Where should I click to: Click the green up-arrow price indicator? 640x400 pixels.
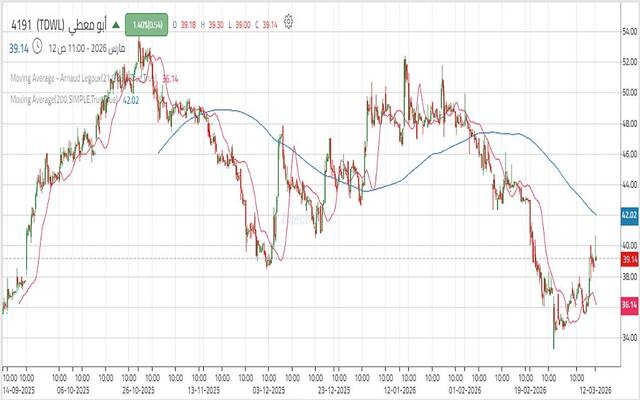pyautogui.click(x=116, y=21)
